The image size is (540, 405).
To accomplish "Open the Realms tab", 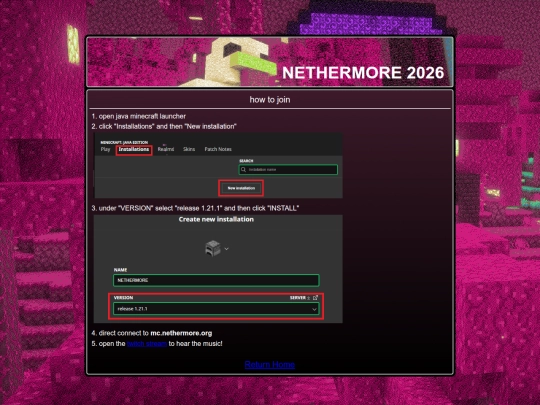I will point(166,149).
